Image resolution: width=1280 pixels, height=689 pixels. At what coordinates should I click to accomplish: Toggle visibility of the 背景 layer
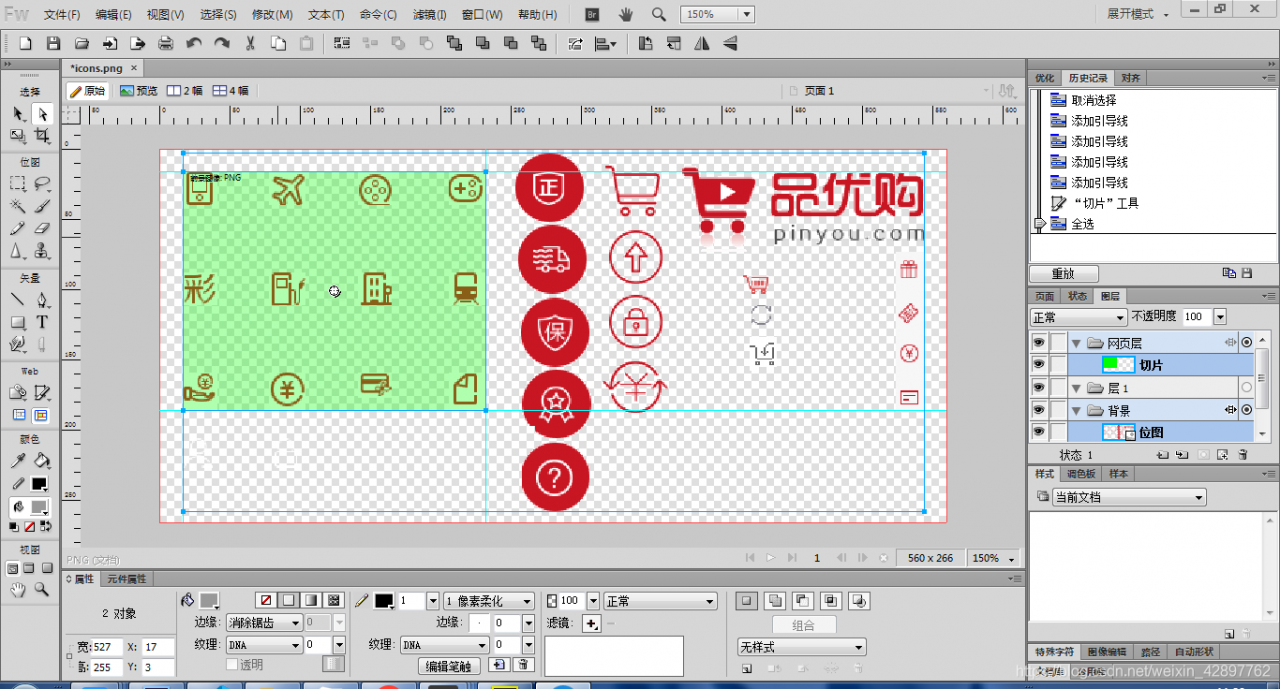(x=1039, y=409)
